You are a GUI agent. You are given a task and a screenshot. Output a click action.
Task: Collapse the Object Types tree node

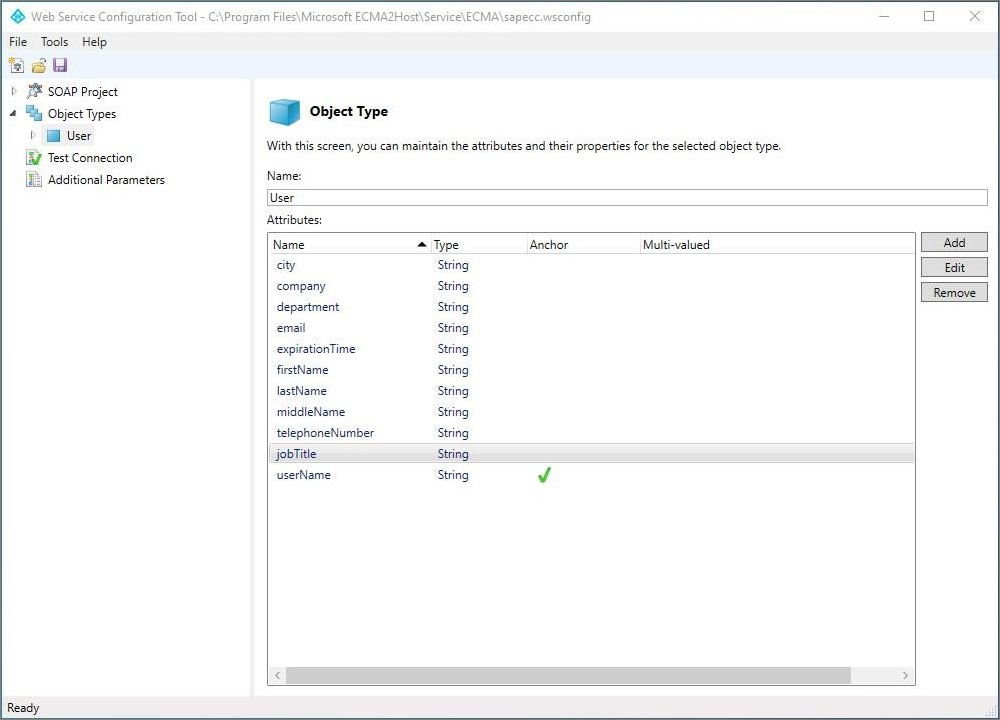[14, 114]
